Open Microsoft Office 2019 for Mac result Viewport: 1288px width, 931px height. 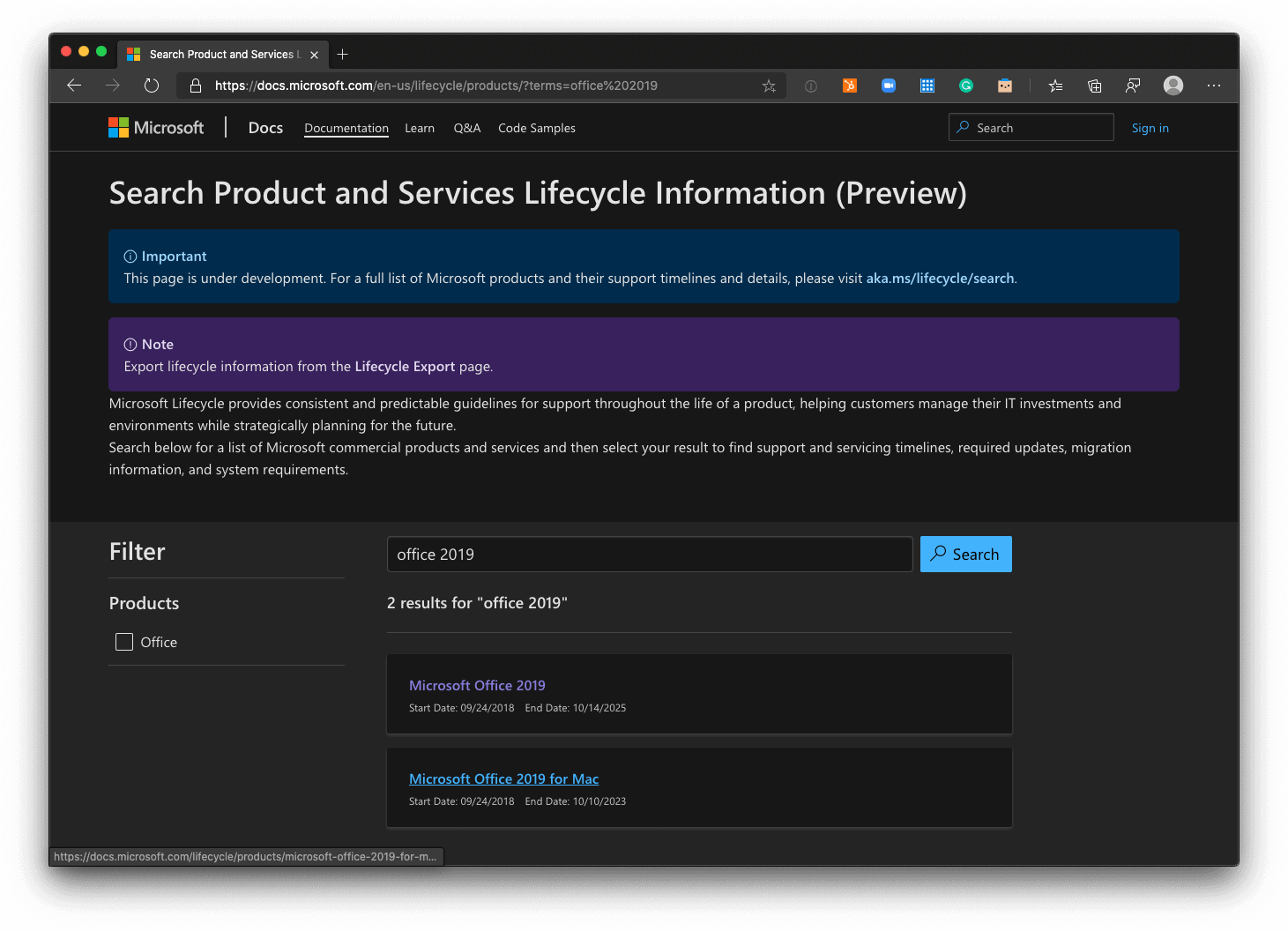pyautogui.click(x=503, y=778)
